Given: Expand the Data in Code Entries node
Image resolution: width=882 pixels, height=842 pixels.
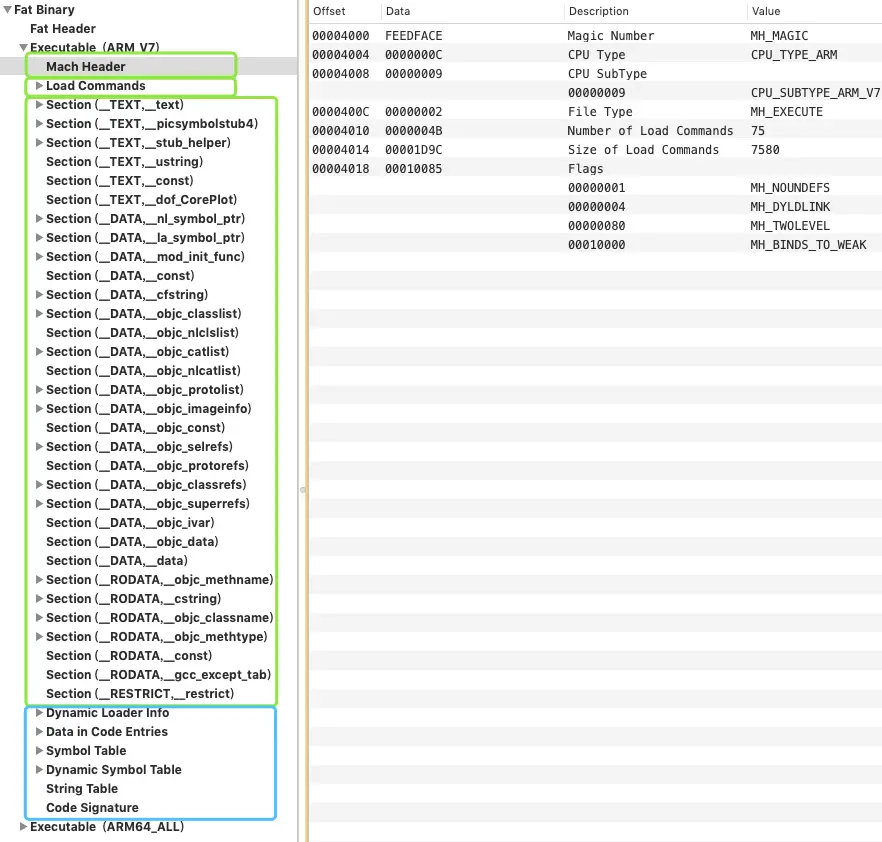Looking at the screenshot, I should click(39, 732).
